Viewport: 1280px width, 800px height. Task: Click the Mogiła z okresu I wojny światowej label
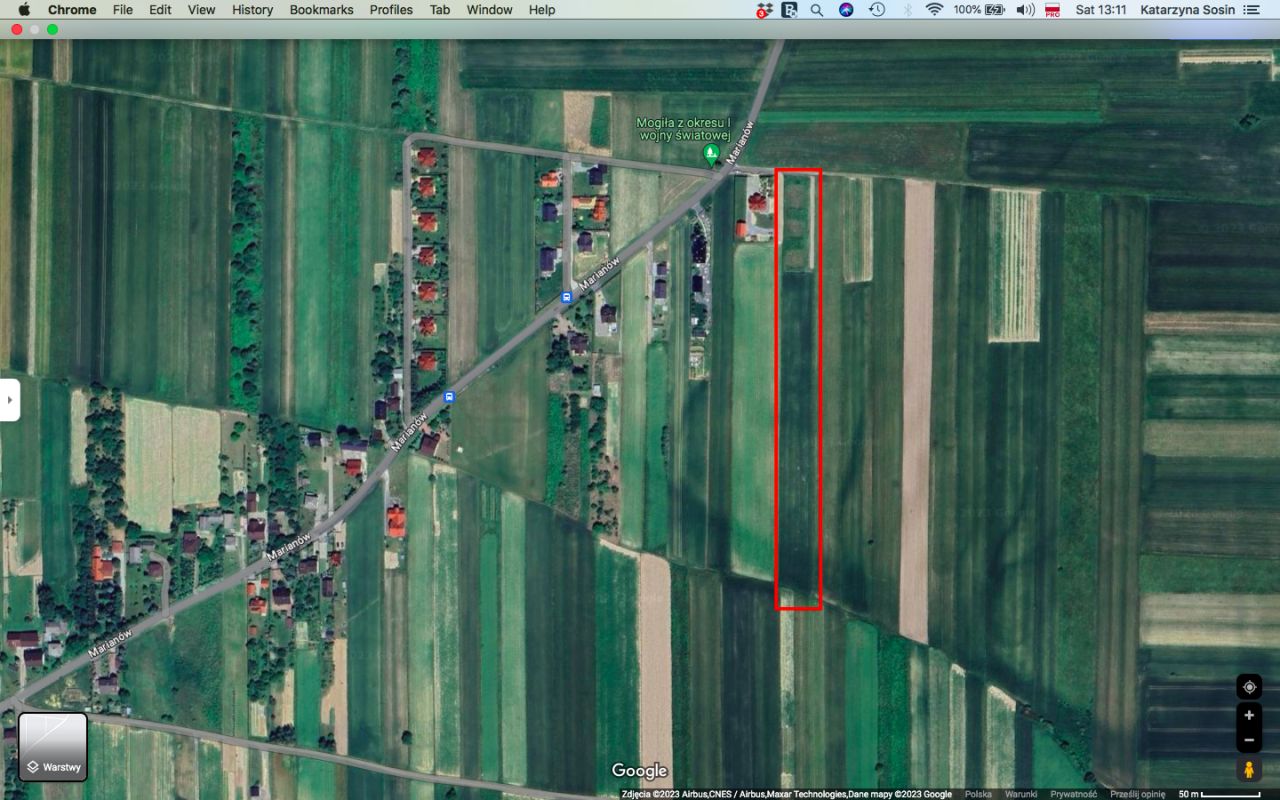684,129
